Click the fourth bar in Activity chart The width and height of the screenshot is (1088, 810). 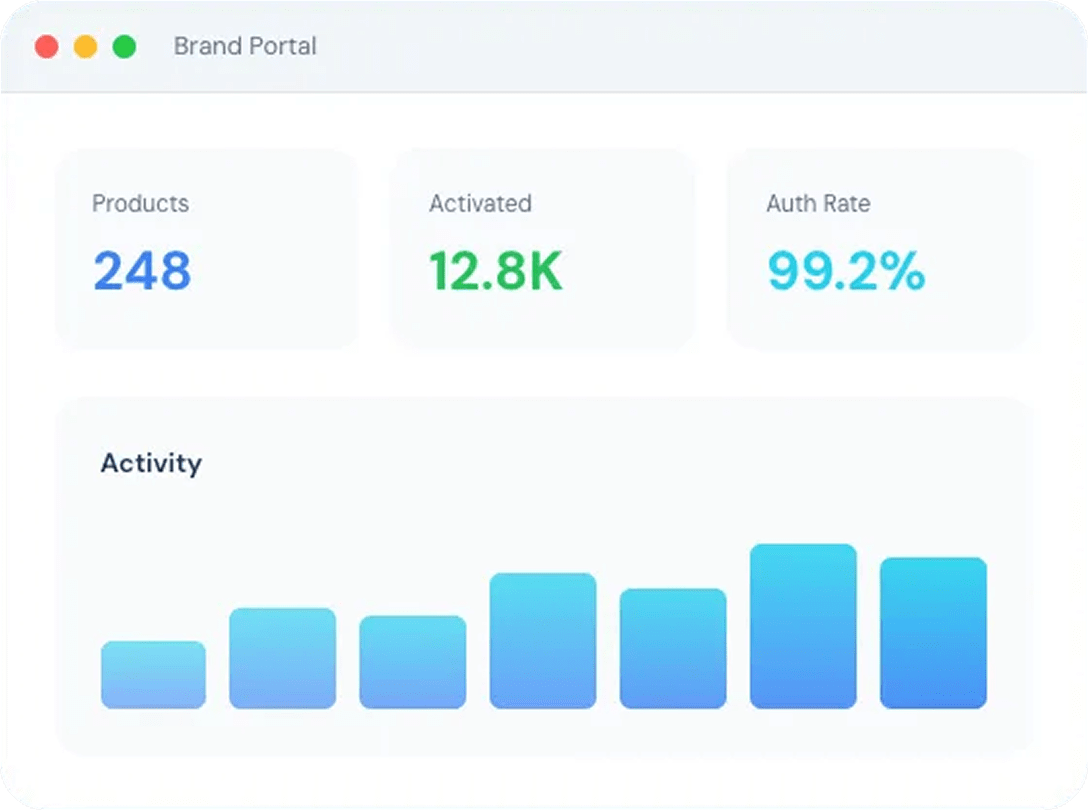coord(543,641)
